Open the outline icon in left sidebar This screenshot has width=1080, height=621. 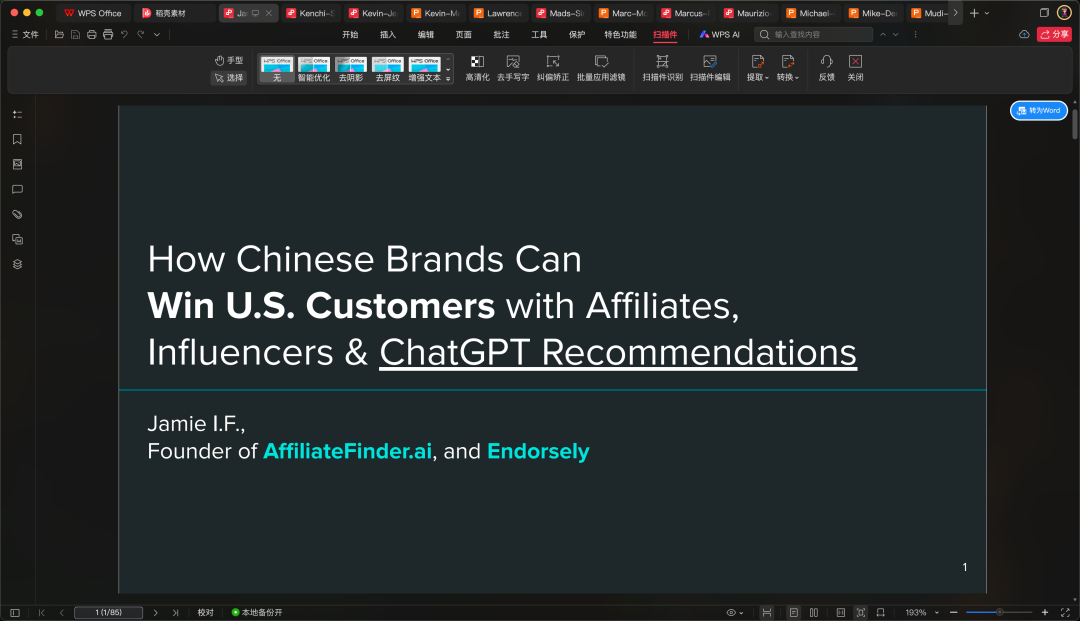17,114
